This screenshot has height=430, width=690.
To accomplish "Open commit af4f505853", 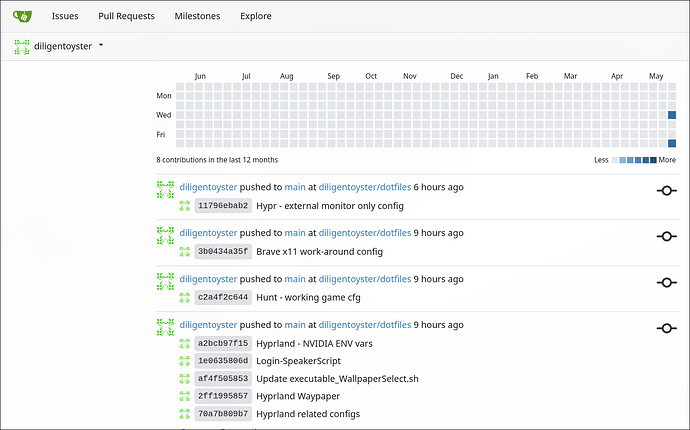I will point(223,379).
